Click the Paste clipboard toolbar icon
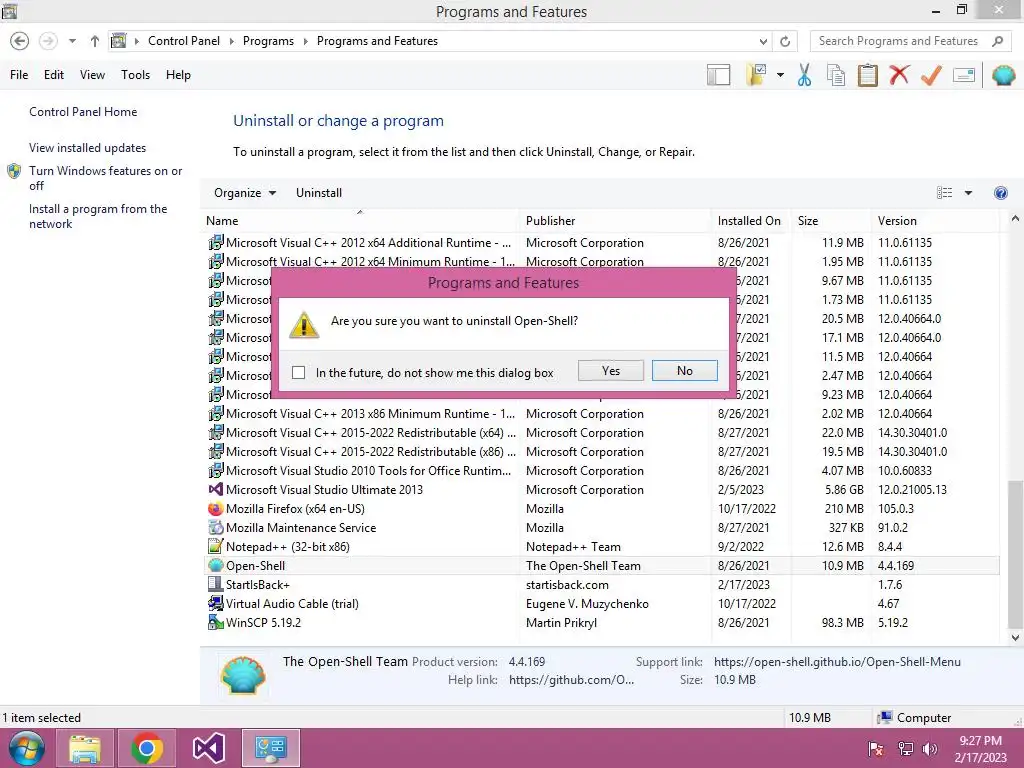Screen dimensions: 1024x768 (867, 75)
